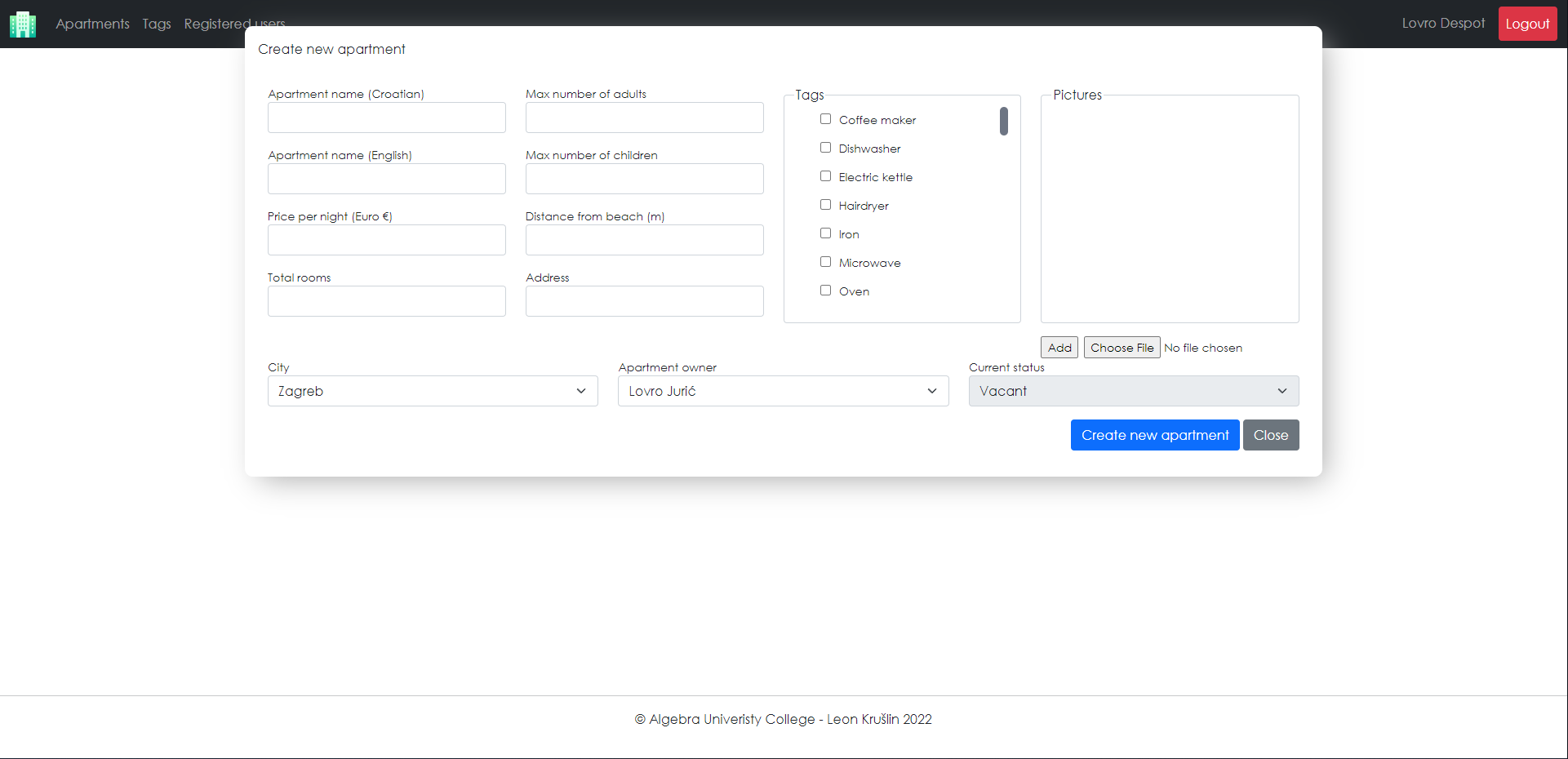This screenshot has height=759, width=1568.
Task: Enable the Microwave tag
Action: point(825,261)
